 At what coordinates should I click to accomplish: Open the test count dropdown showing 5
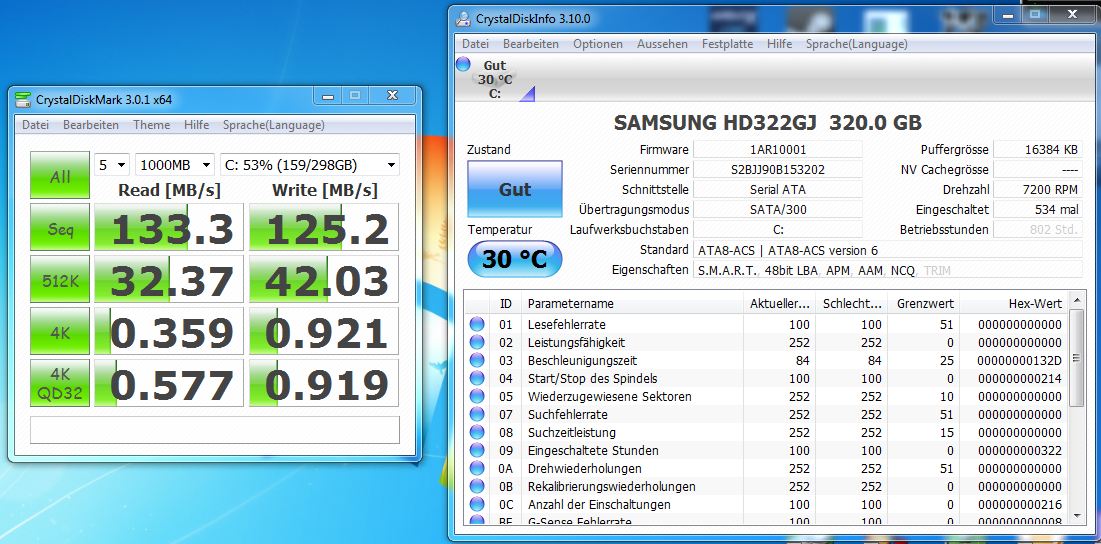point(112,165)
